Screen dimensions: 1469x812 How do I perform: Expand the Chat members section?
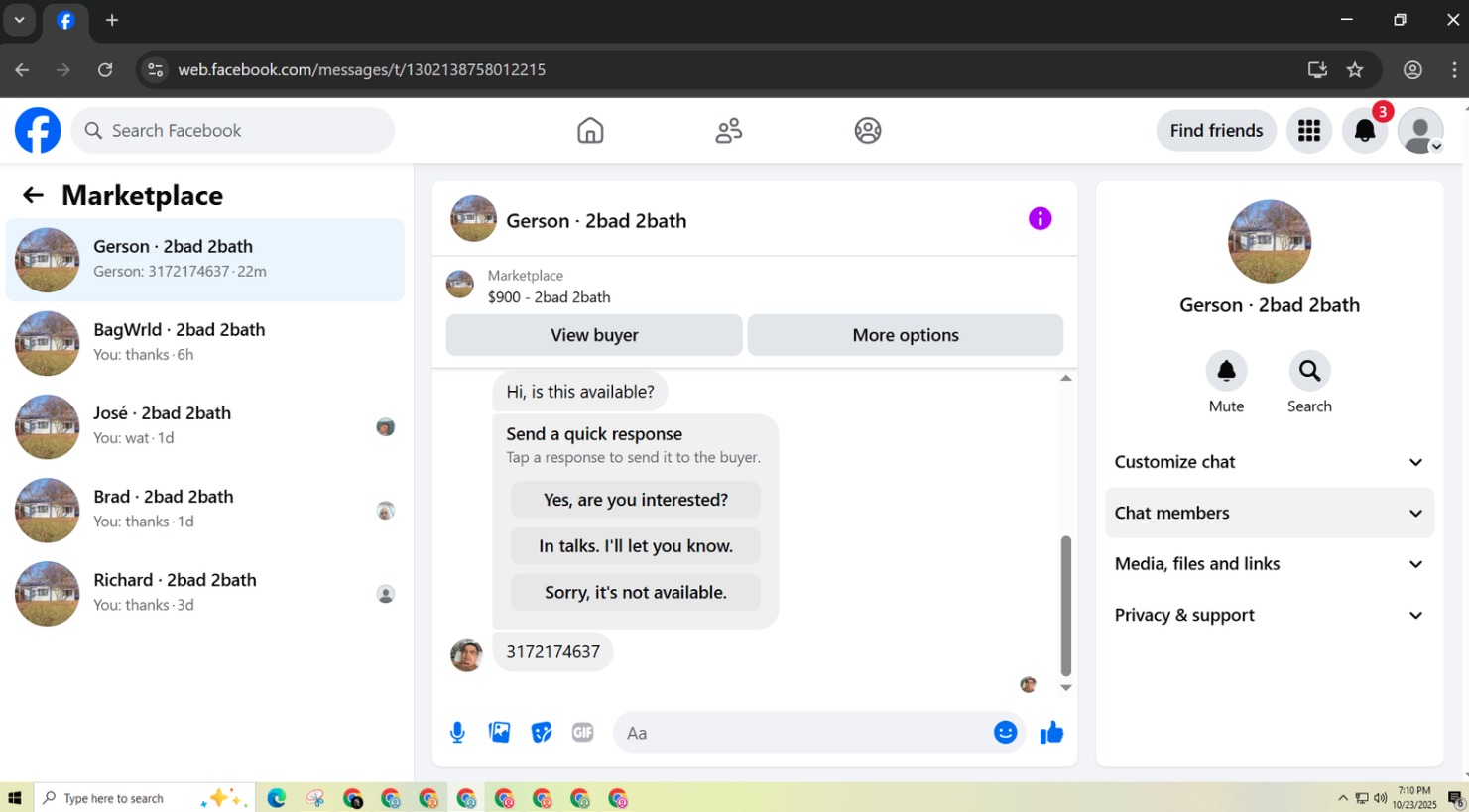point(1269,513)
